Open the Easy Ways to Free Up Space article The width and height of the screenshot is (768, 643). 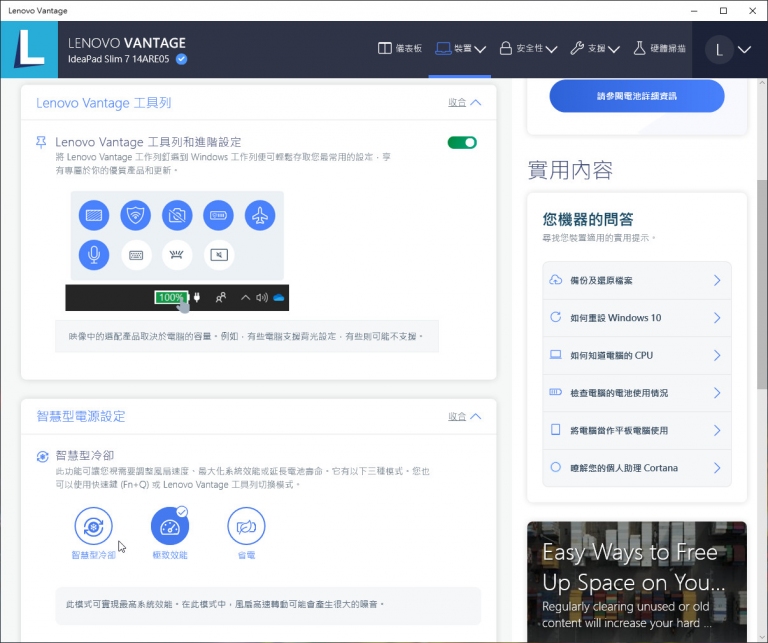(637, 582)
